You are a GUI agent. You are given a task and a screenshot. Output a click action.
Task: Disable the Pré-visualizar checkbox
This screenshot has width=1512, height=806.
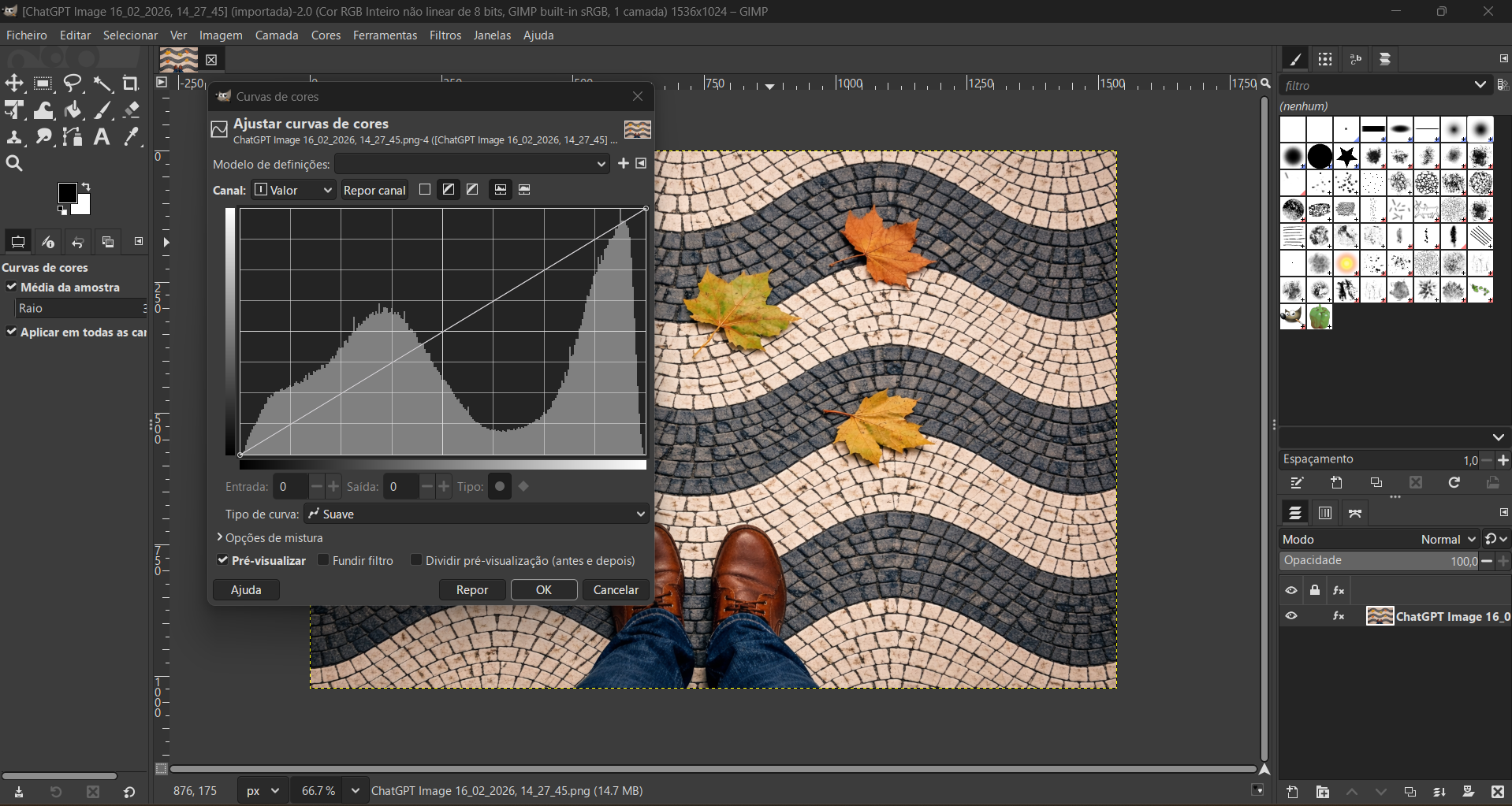click(x=223, y=560)
